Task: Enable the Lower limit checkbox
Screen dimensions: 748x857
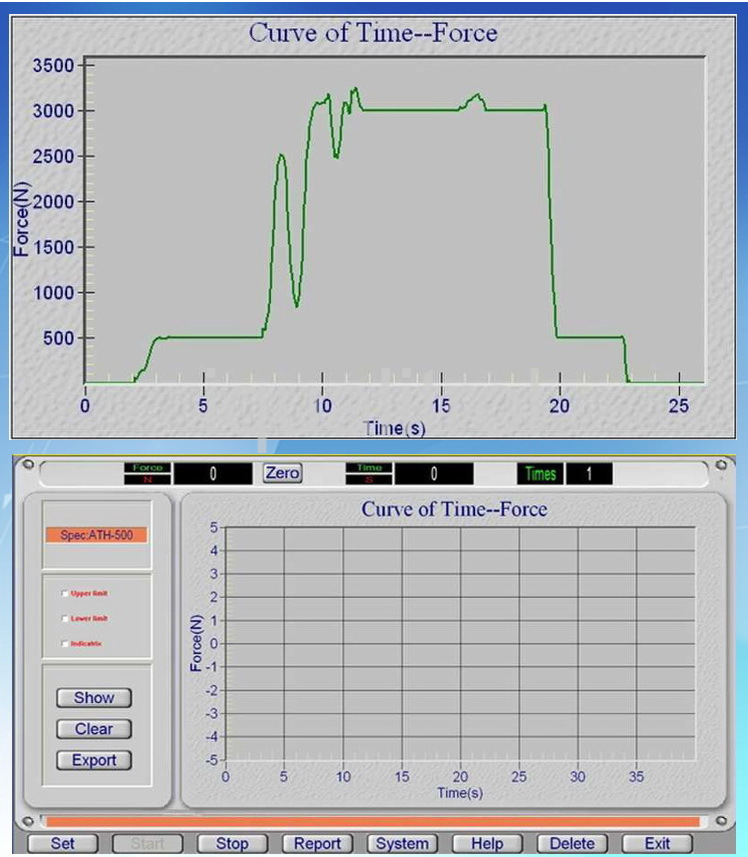Action: tap(65, 619)
